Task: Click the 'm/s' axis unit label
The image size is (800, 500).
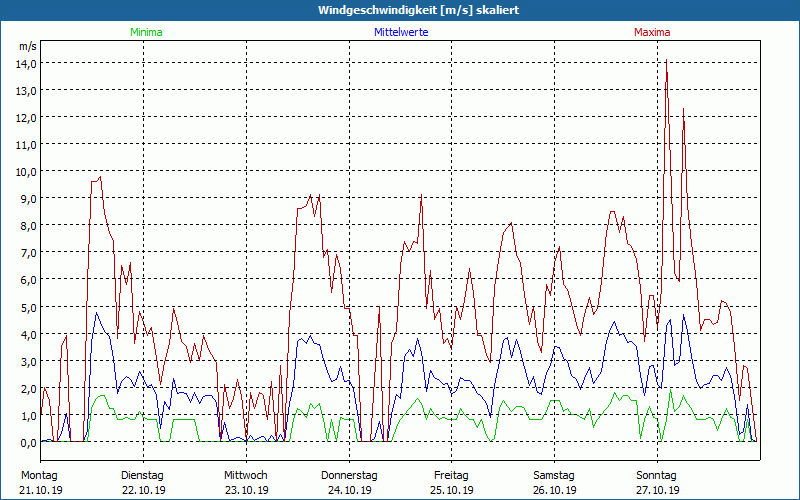Action: coord(28,46)
